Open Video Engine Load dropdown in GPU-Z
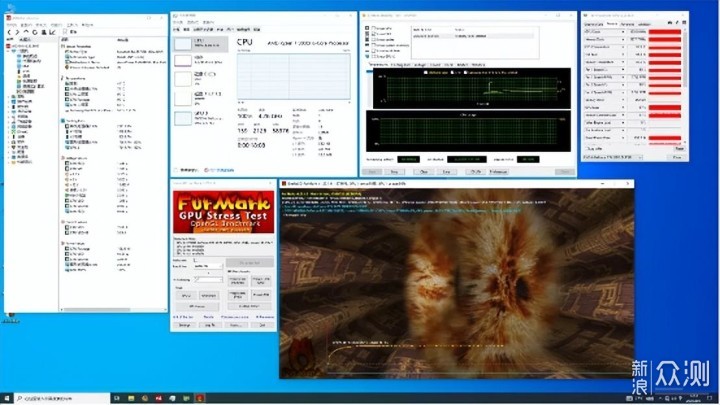Viewport: 720px width, 405px height. [x=623, y=123]
